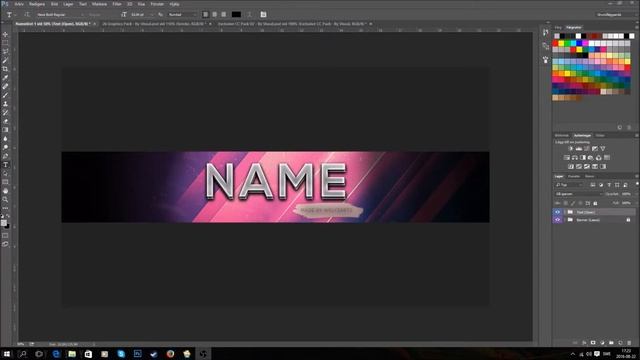Open the anti-aliasing method dropdown

182,14
